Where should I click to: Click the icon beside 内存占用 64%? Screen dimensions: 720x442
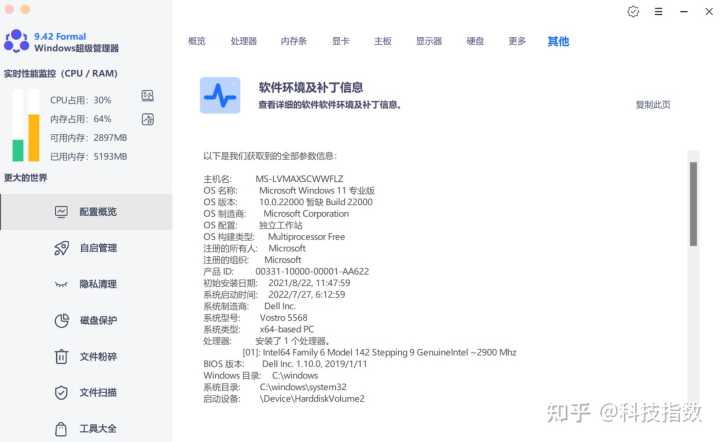[147, 119]
